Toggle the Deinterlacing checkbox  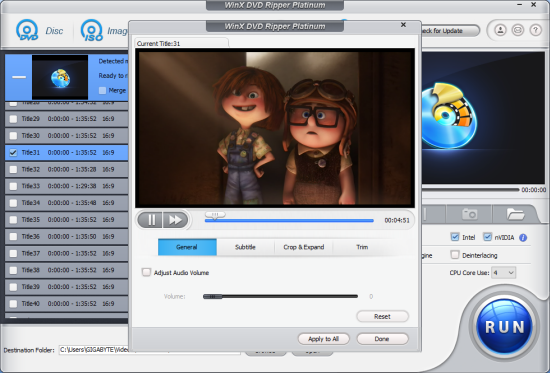point(455,255)
